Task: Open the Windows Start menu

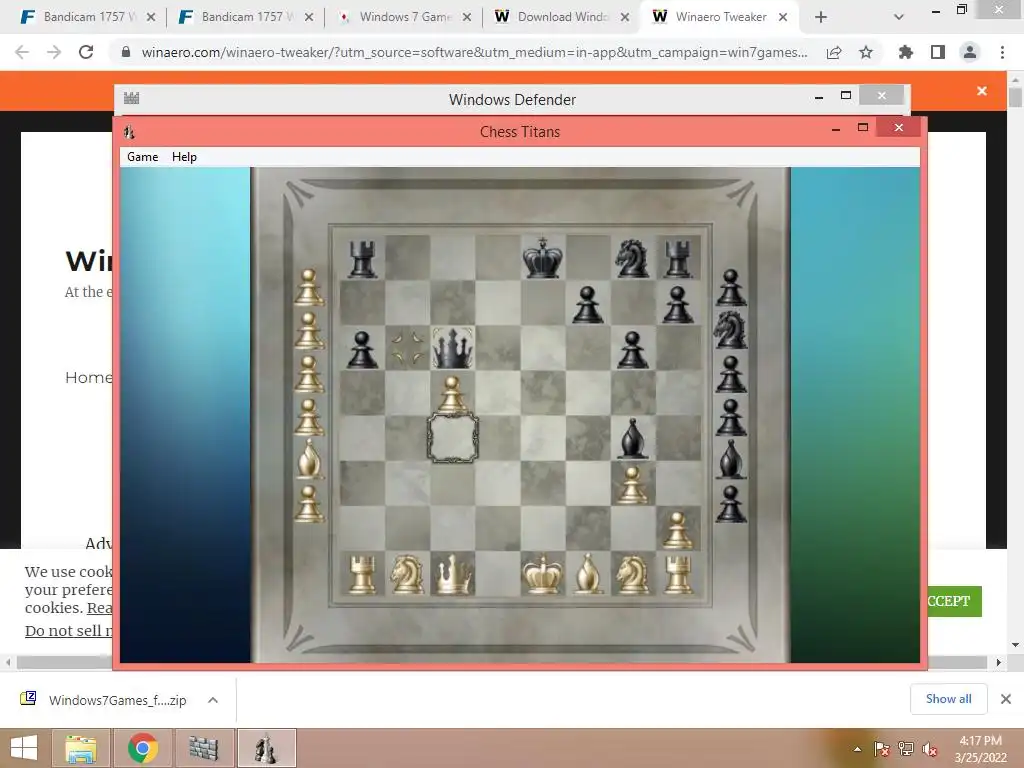Action: [24, 748]
